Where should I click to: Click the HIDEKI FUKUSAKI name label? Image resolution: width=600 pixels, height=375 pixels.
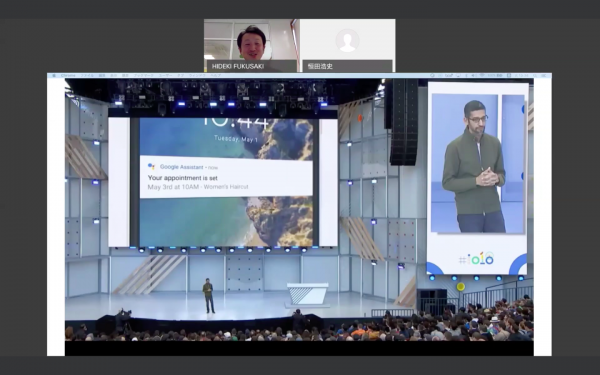pos(238,66)
